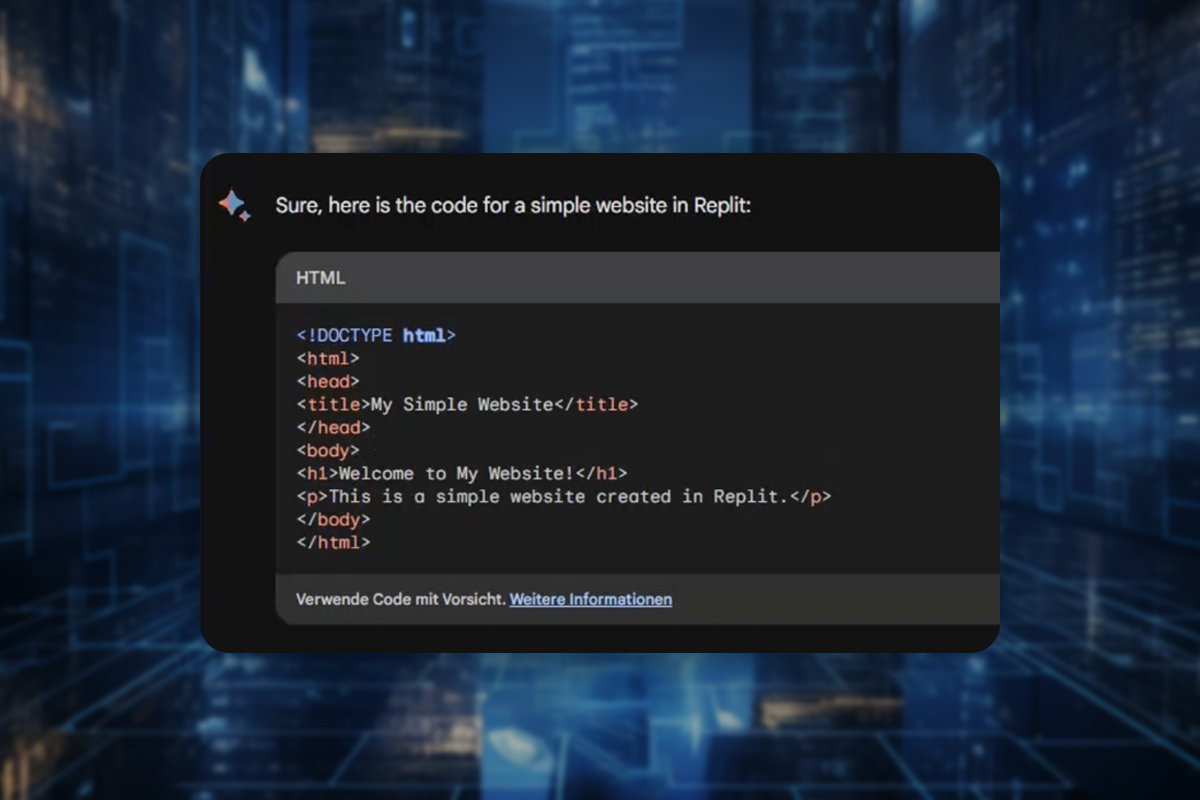
Task: Click the opening <head> tag line
Action: tap(328, 381)
